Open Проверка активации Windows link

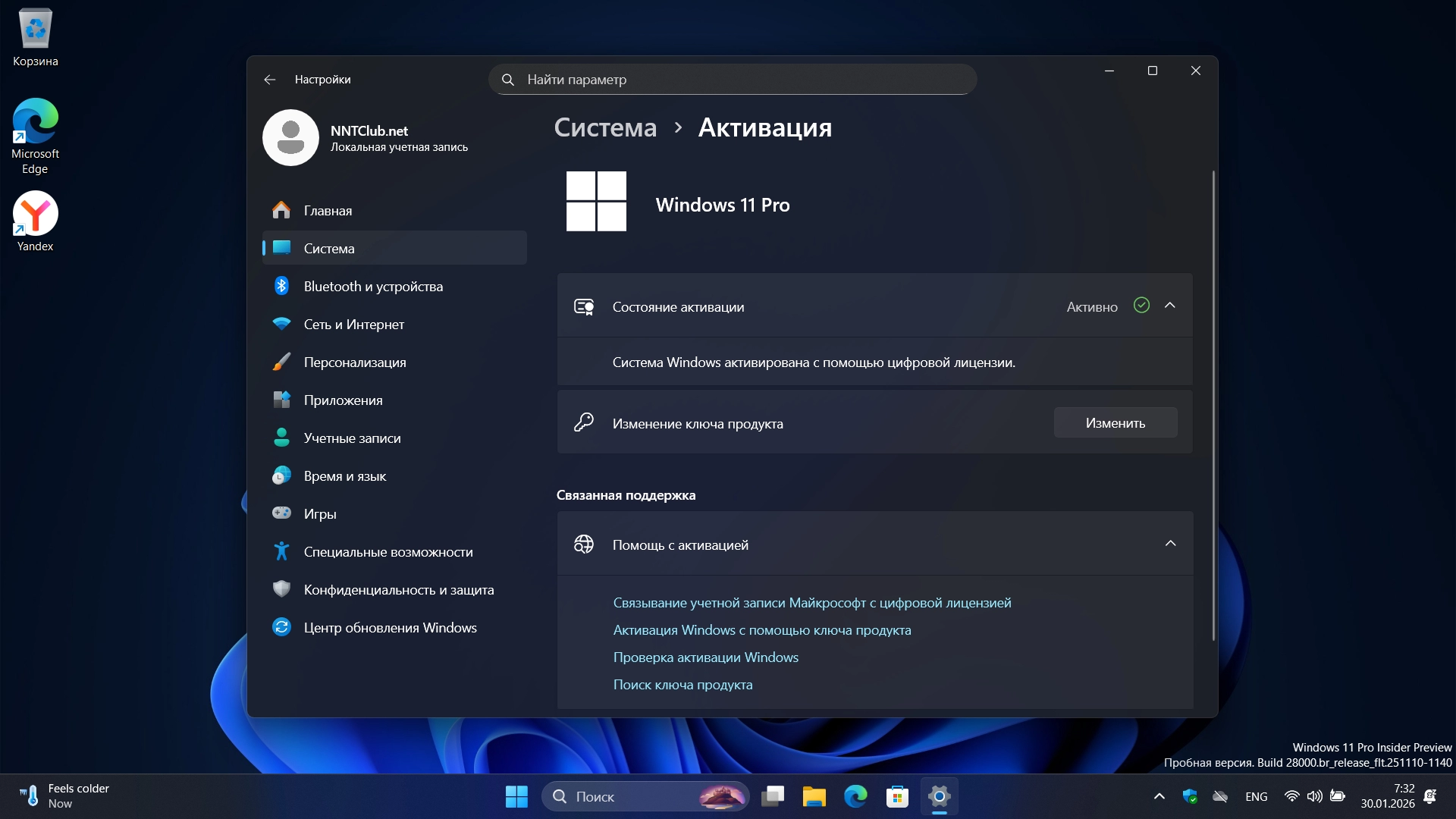[705, 657]
